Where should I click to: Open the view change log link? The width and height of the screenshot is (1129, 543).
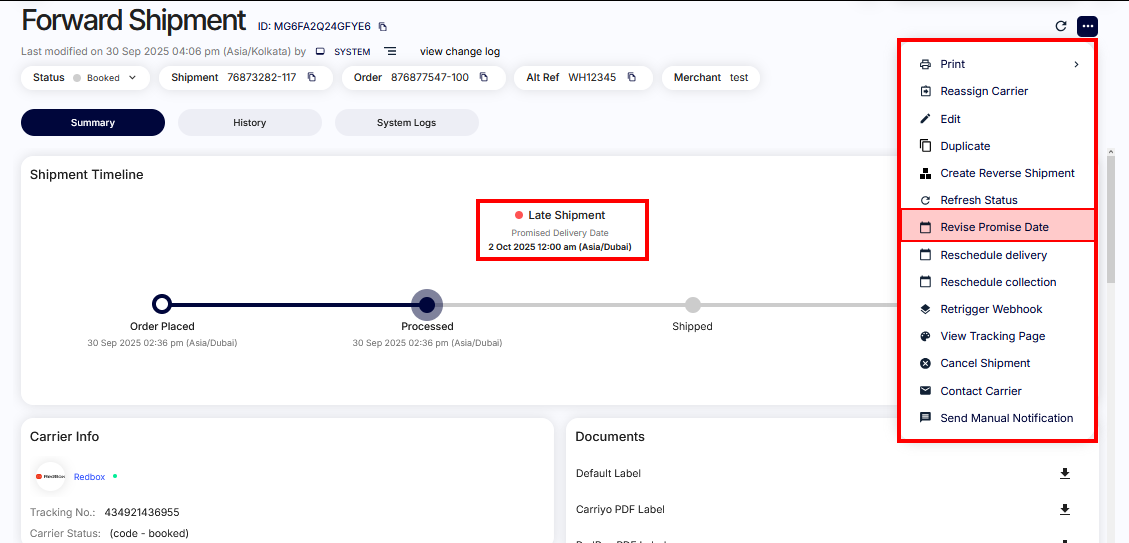460,52
